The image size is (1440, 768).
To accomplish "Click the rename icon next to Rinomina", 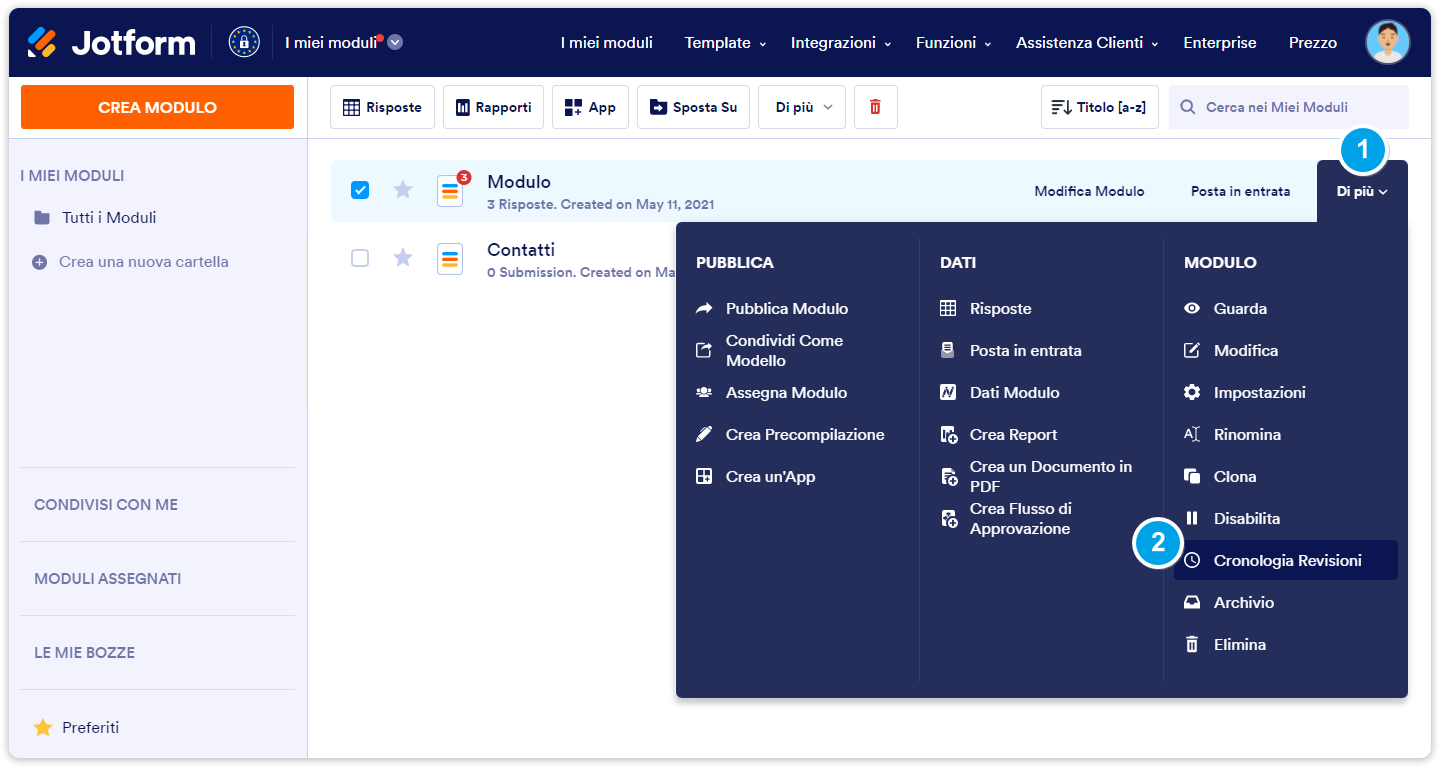I will pyautogui.click(x=1192, y=435).
